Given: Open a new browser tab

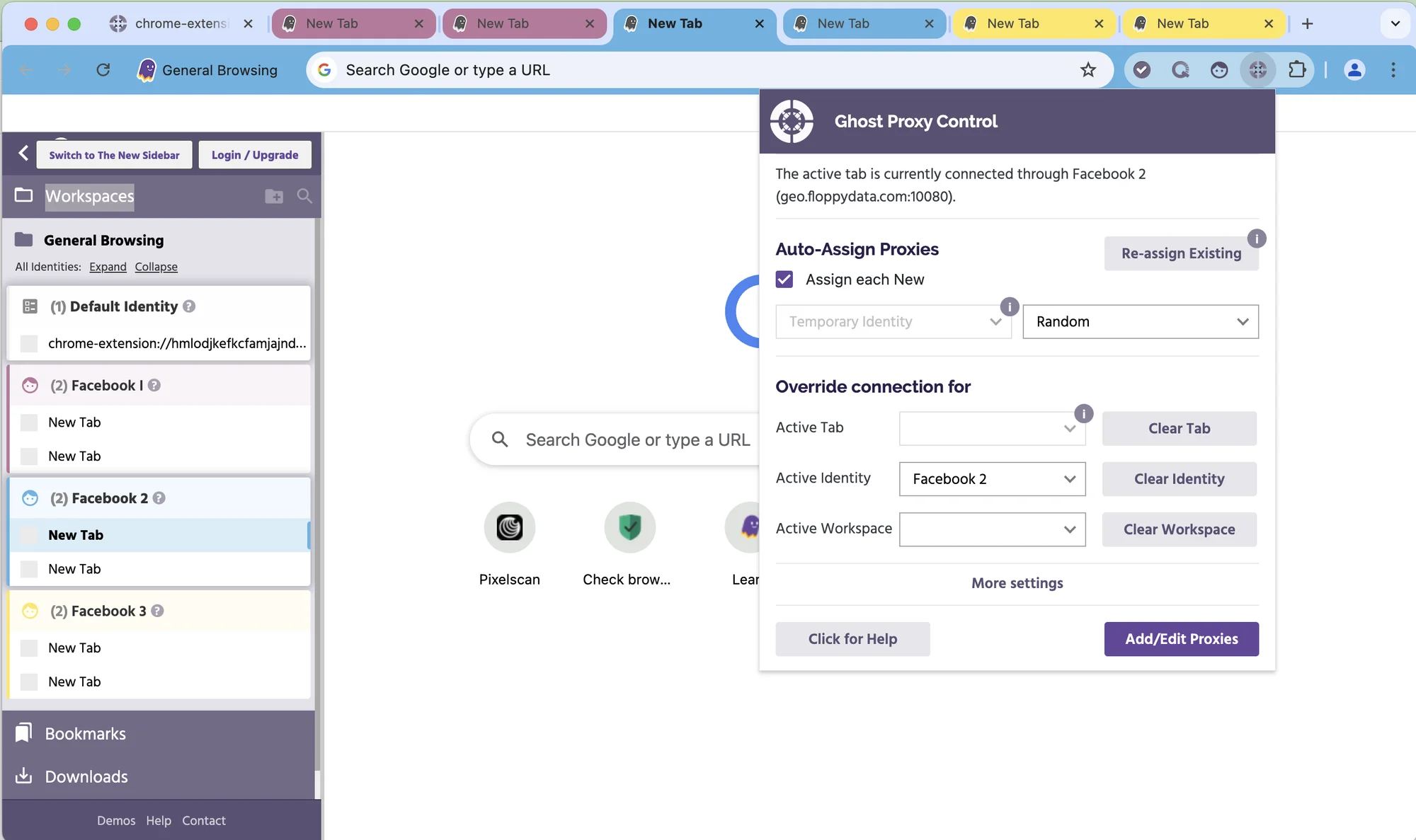Looking at the screenshot, I should pyautogui.click(x=1308, y=23).
